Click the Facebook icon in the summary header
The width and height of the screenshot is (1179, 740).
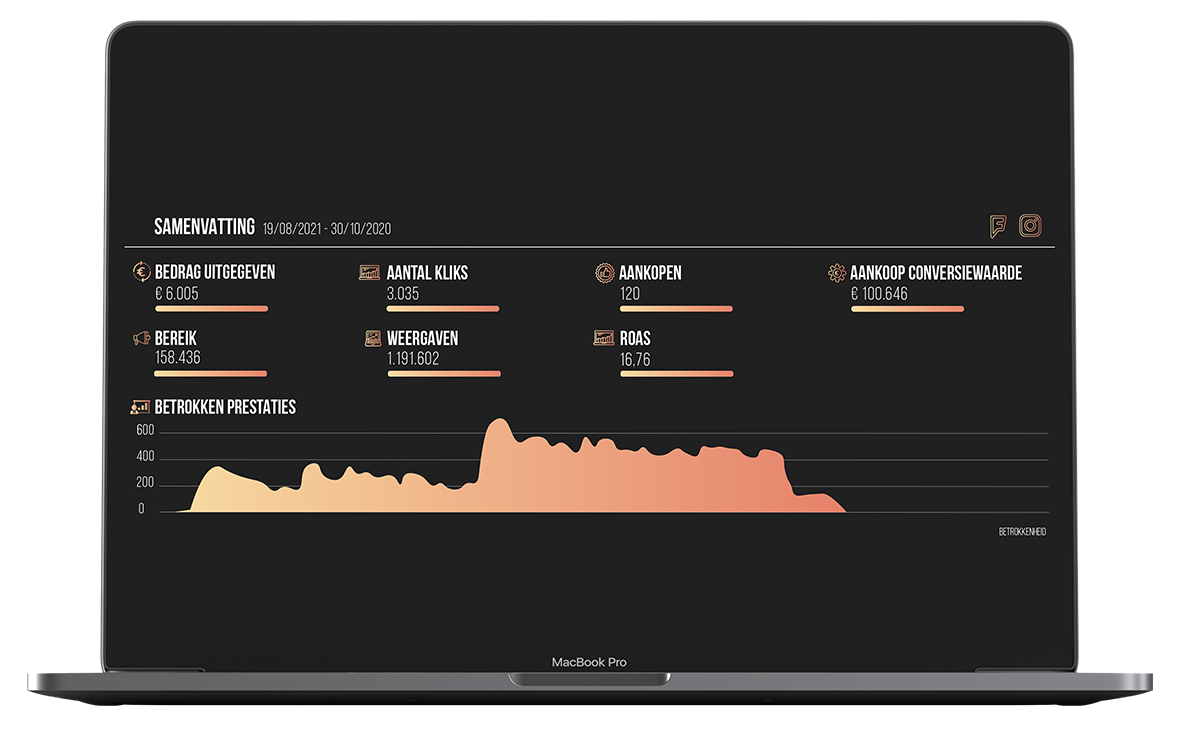tap(998, 226)
